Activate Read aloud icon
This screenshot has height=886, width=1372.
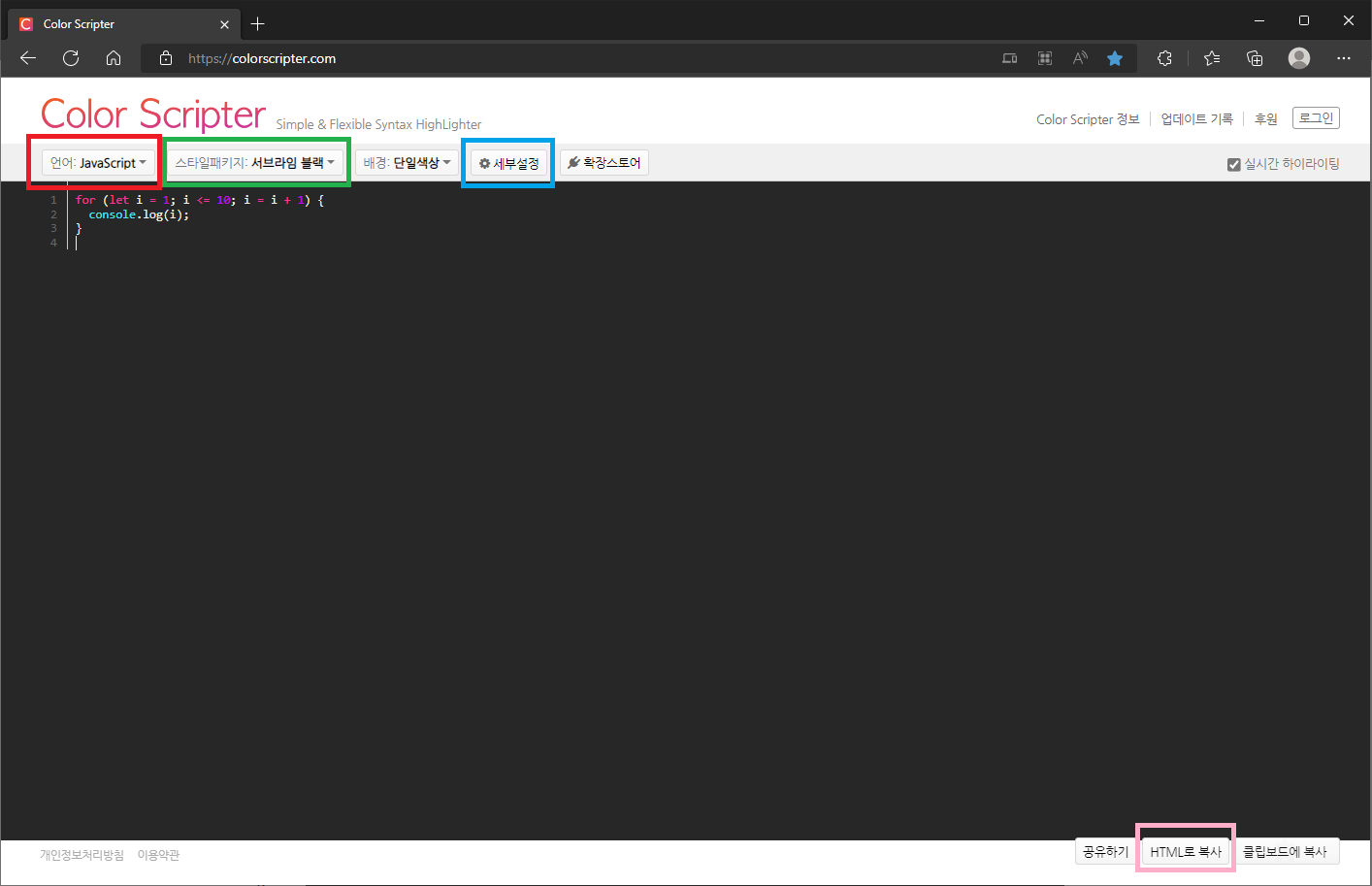coord(1080,58)
